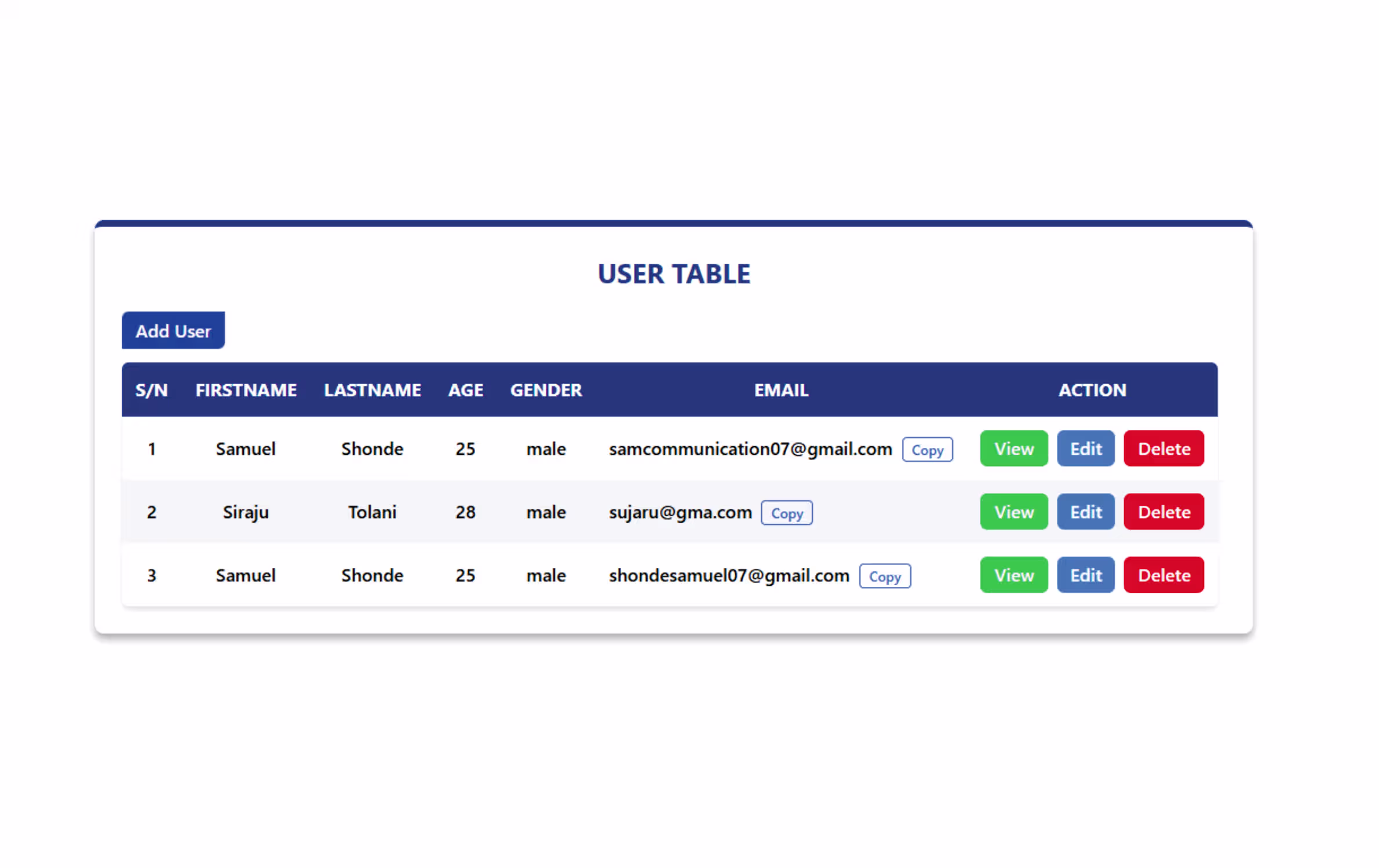Screen dimensions: 1379x868
Task: Click serial number 3 cell
Action: click(152, 575)
